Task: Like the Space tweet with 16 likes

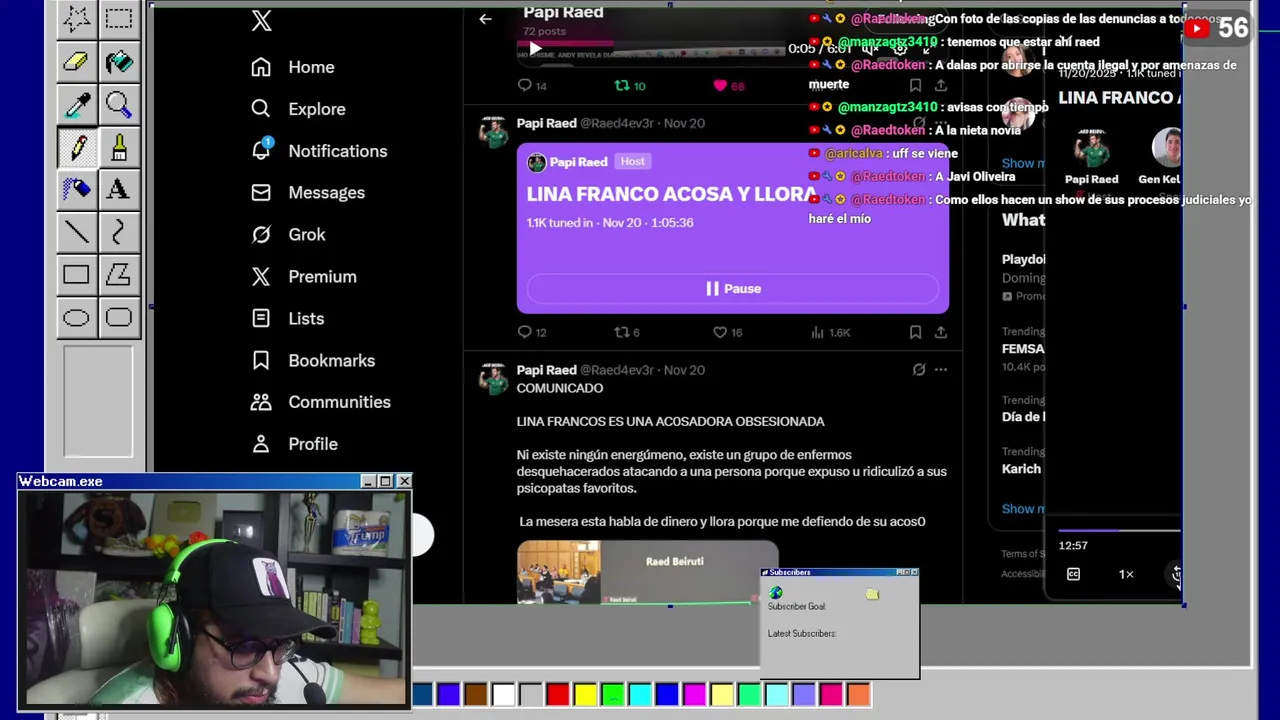Action: [727, 332]
